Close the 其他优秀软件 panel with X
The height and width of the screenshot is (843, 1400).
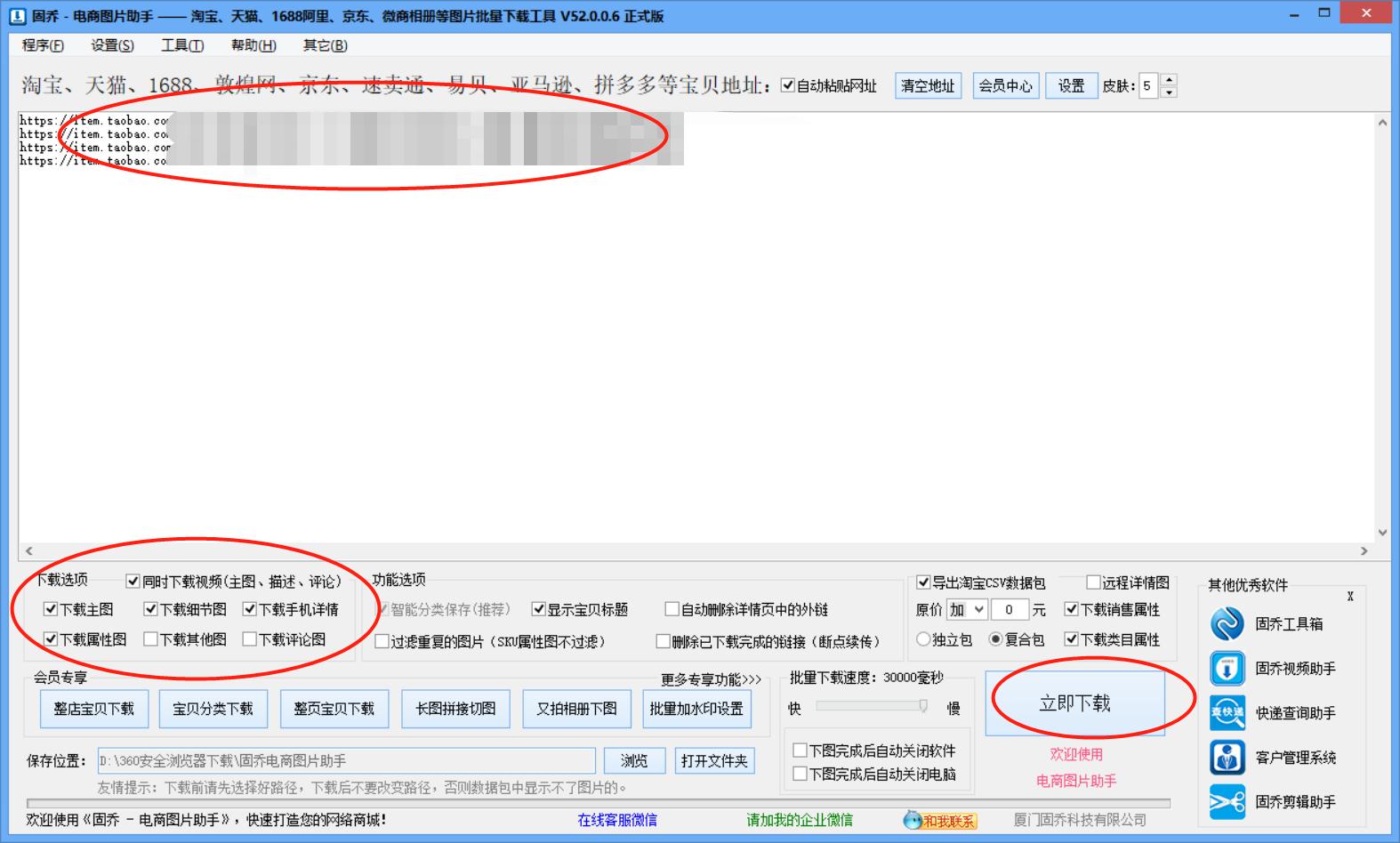click(x=1350, y=597)
